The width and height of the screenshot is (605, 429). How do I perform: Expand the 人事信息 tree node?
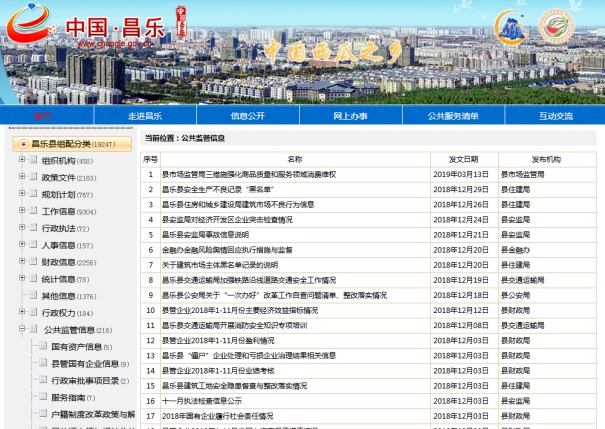coord(21,245)
